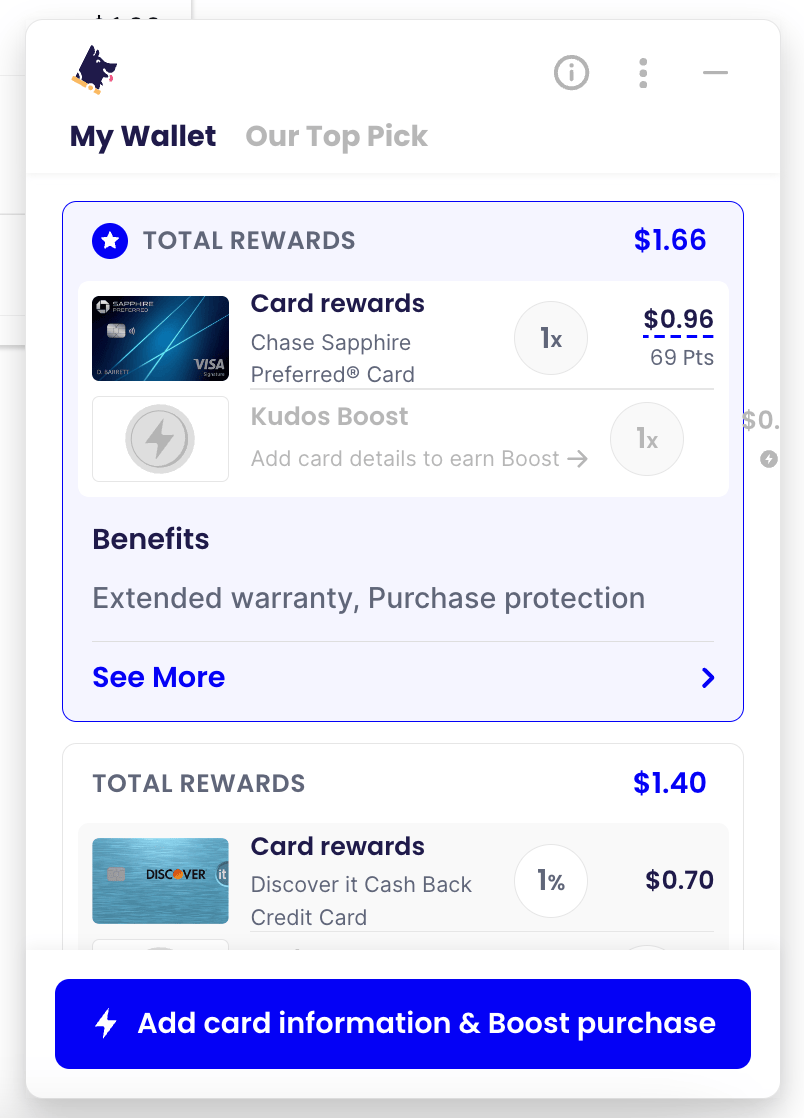Click the 1x multiplier badge for Card rewards

click(550, 338)
